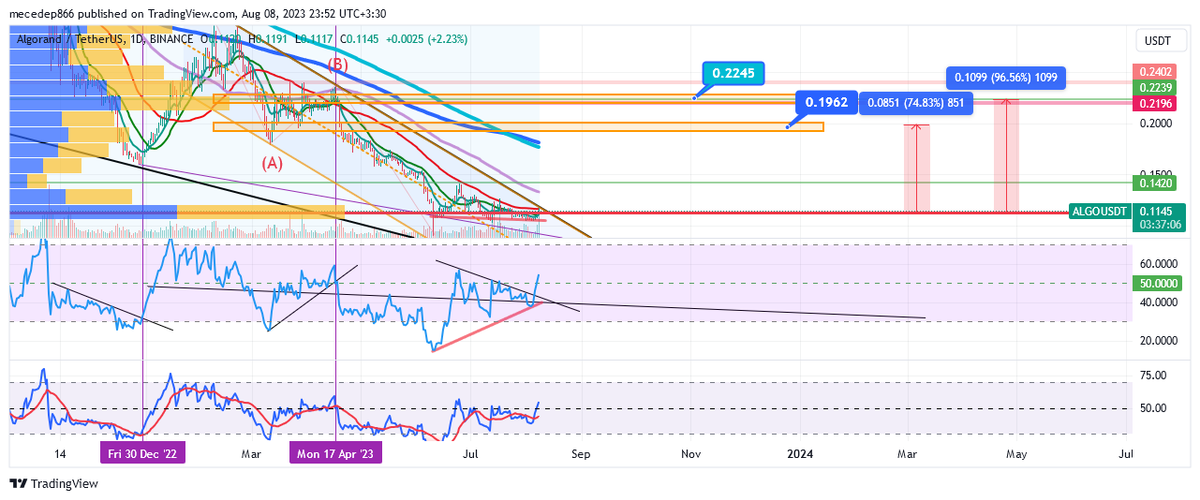This screenshot has height=500, width=1200.
Task: Select the blue 0.1962 price callout
Action: click(x=825, y=101)
